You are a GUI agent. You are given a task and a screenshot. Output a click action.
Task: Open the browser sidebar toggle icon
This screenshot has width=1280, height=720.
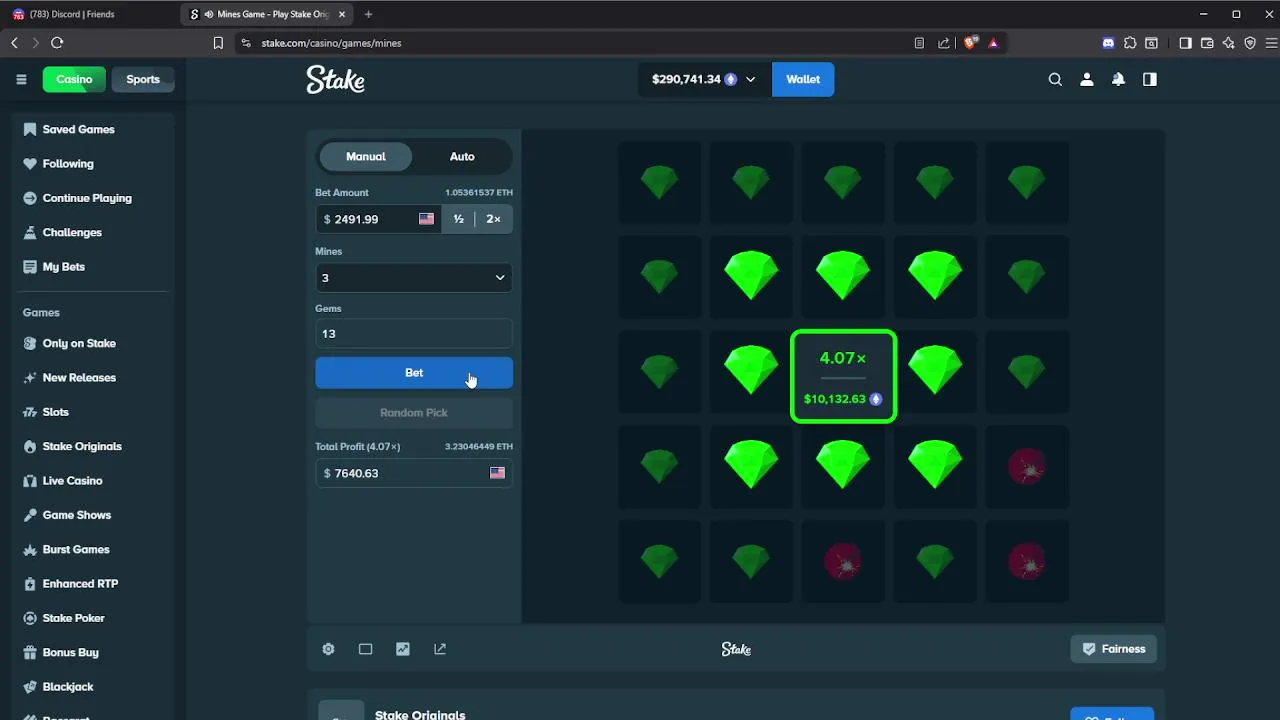point(1185,43)
